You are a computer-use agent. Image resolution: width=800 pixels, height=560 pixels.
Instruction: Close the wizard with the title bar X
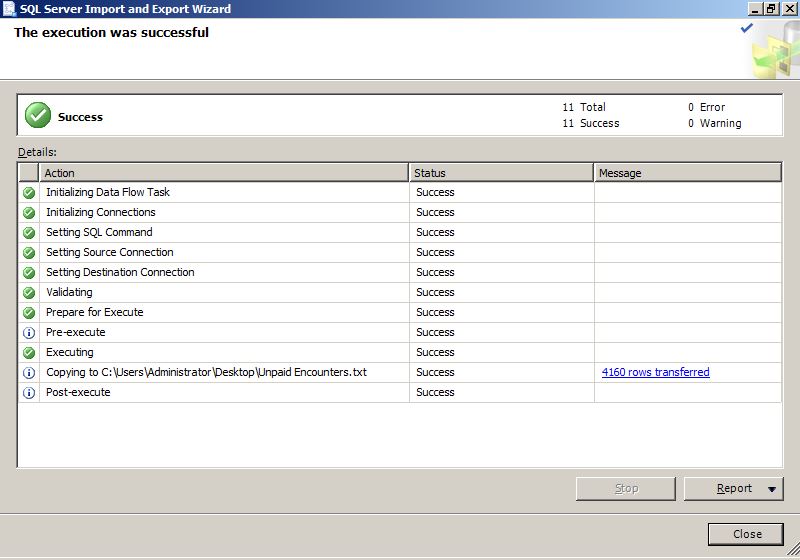[789, 9]
